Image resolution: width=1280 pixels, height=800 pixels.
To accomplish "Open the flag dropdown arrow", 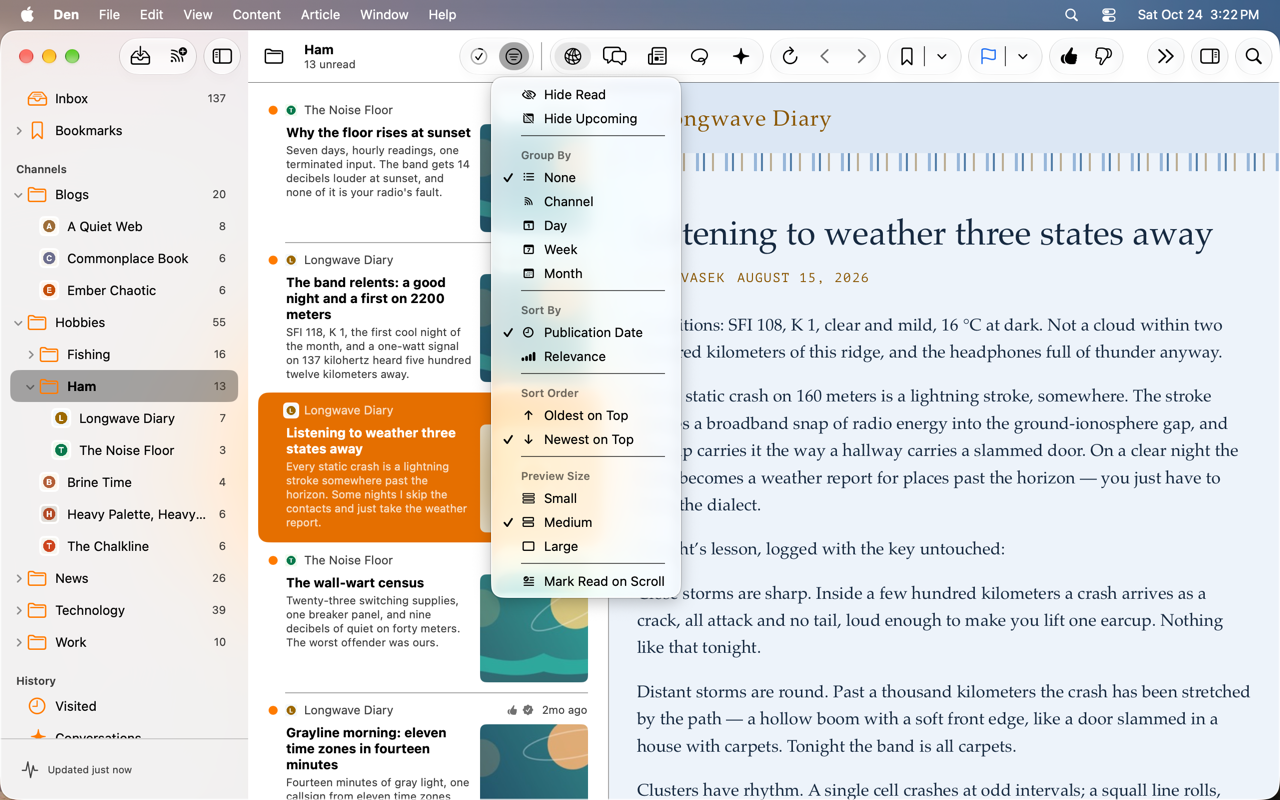I will 1023,57.
